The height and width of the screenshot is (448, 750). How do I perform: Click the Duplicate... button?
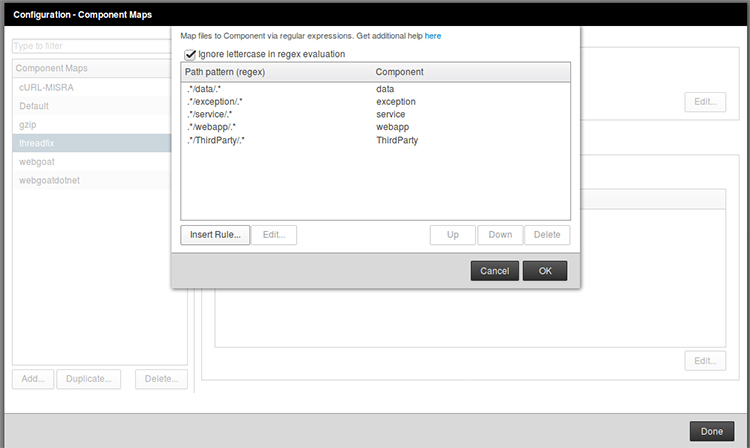(90, 379)
